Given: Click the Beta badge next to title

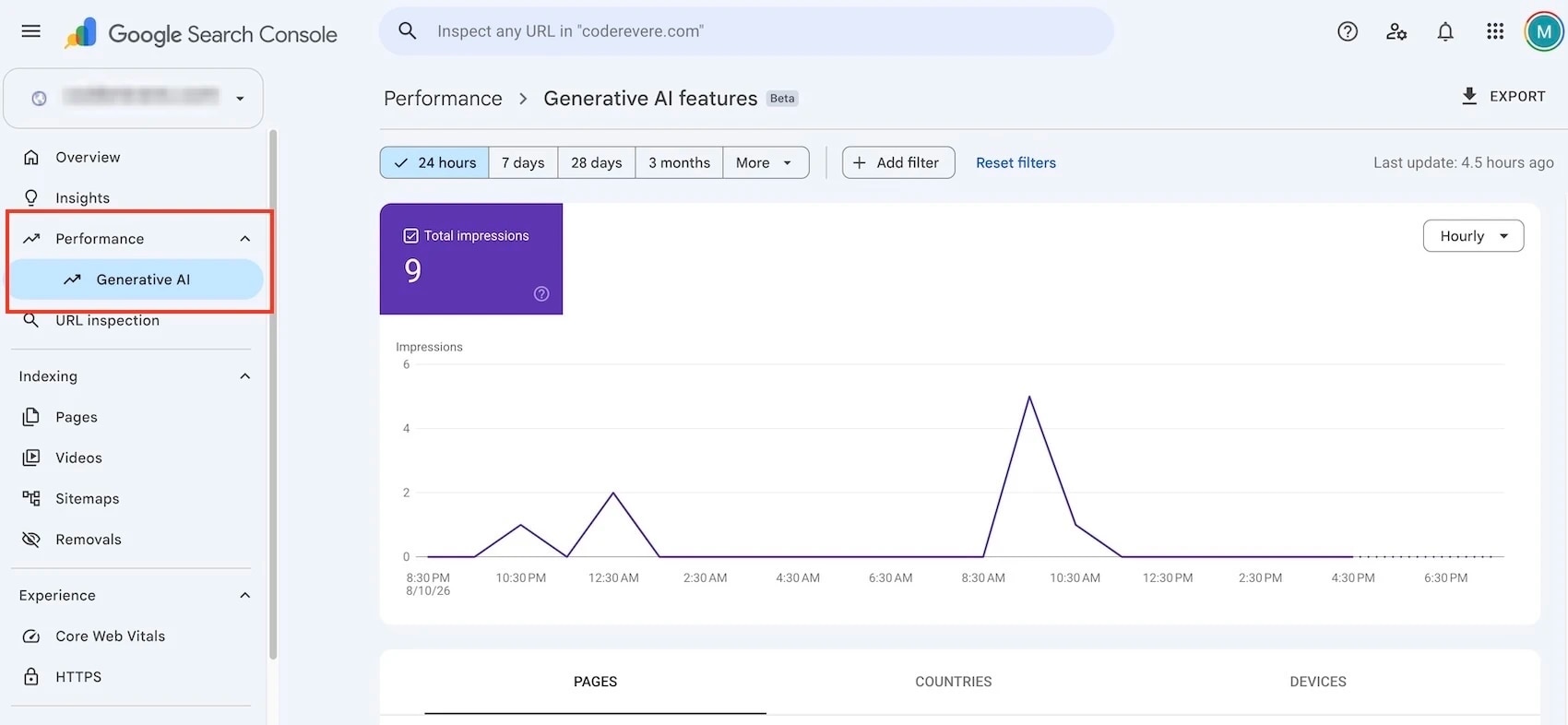Looking at the screenshot, I should tap(782, 99).
